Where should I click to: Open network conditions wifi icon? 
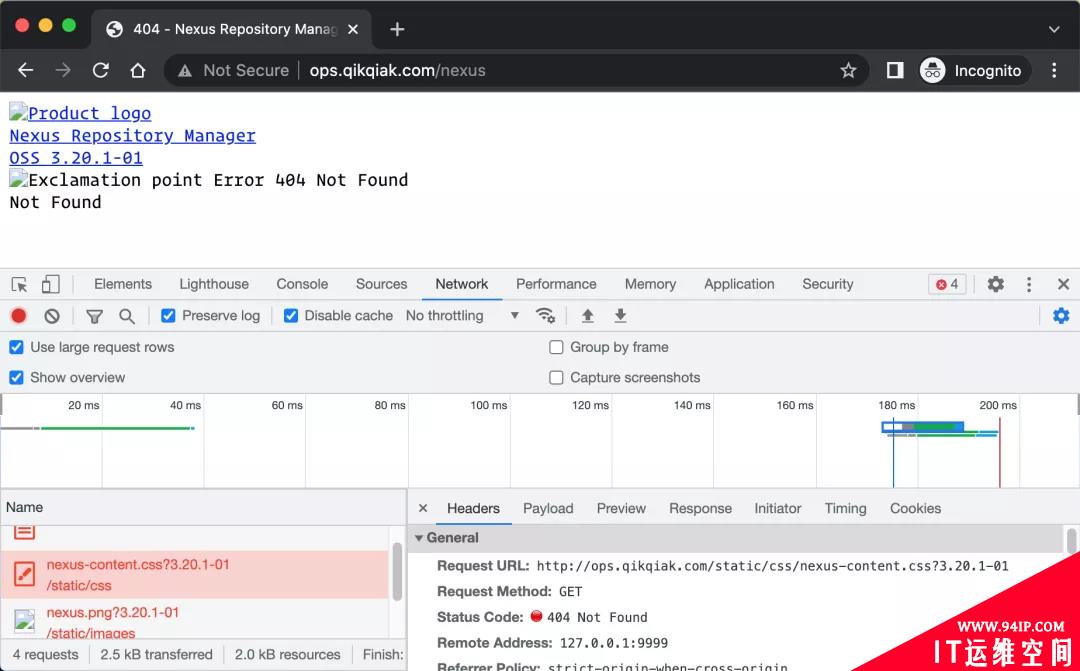[546, 316]
